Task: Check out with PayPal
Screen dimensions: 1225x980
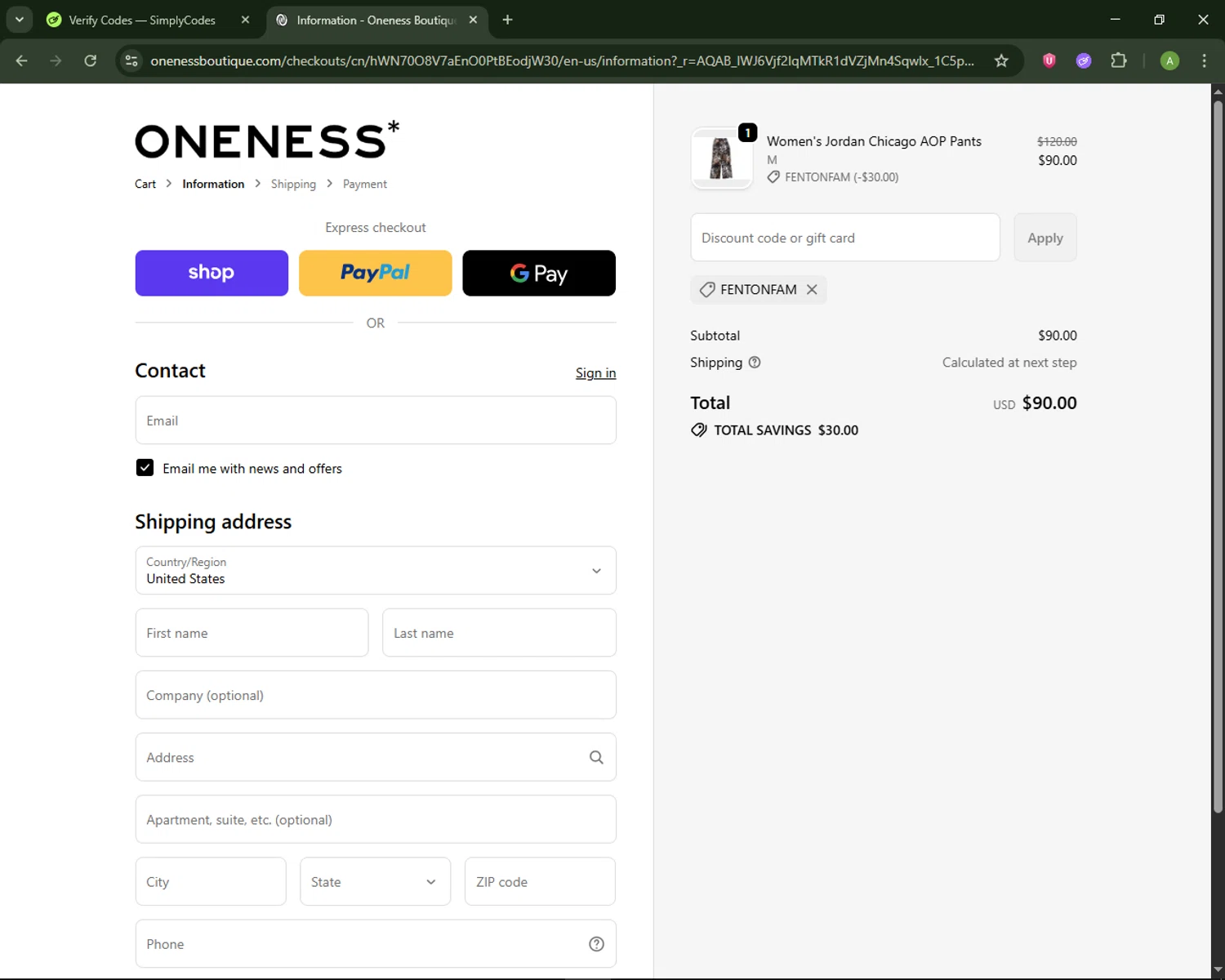Action: coord(376,273)
